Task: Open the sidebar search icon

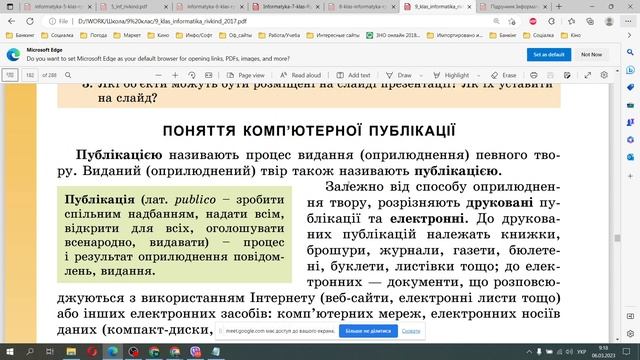Action: coord(630,52)
